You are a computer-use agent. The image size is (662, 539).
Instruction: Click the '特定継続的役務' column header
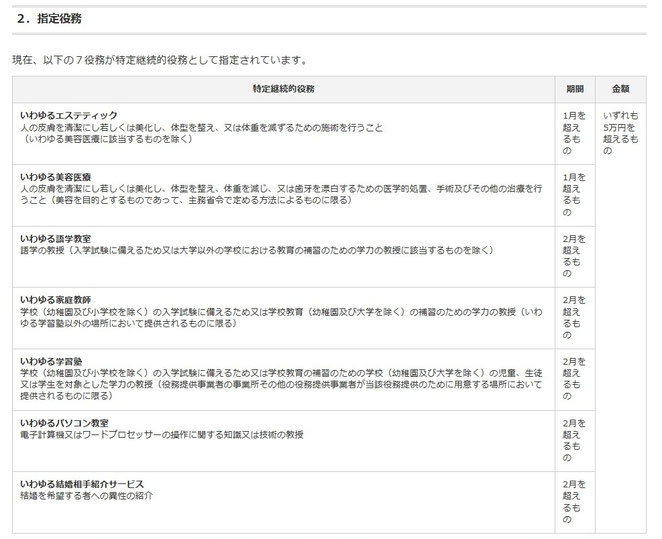pos(283,89)
